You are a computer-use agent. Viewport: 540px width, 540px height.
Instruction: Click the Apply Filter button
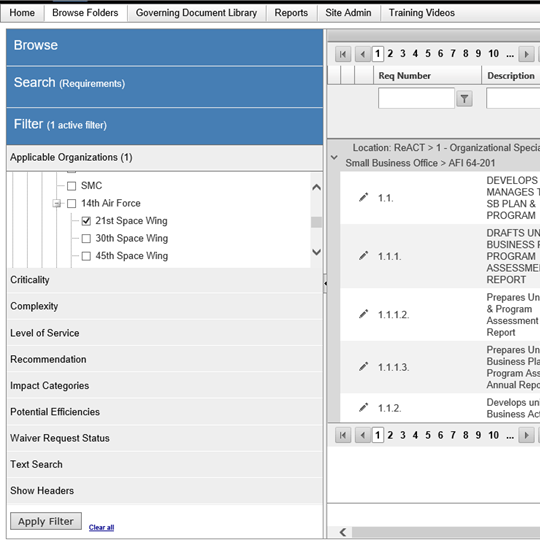pos(46,521)
